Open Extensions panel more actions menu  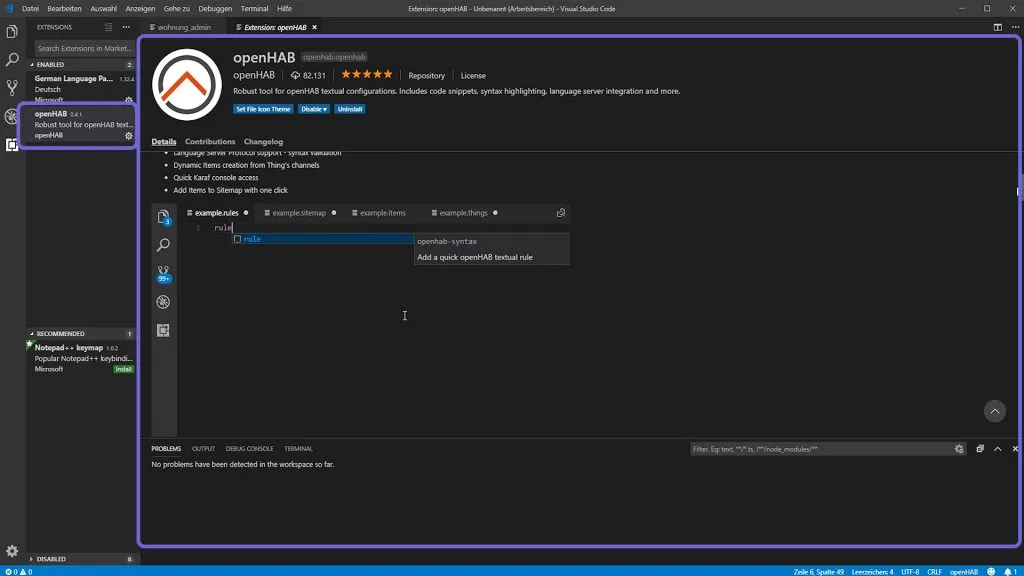pyautogui.click(x=126, y=27)
